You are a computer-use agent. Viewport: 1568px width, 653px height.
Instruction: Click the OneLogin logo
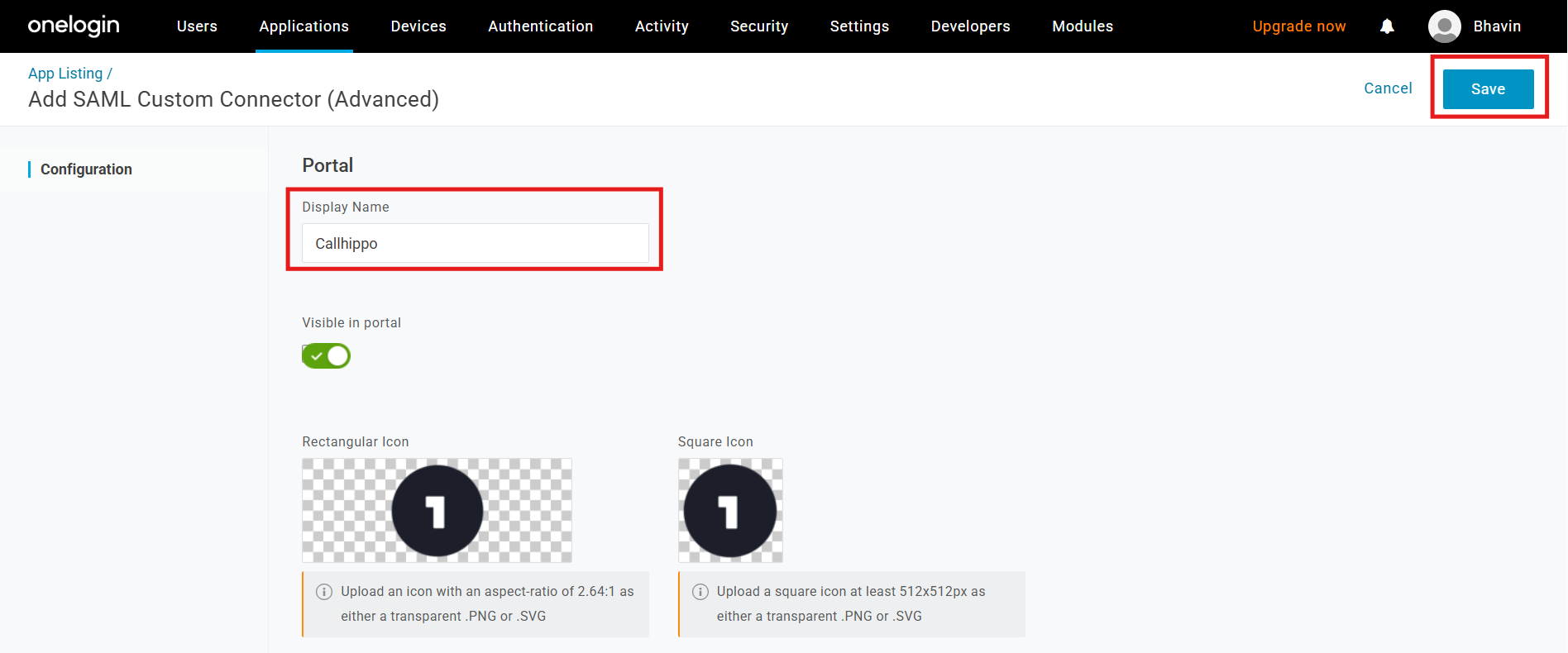[x=74, y=26]
